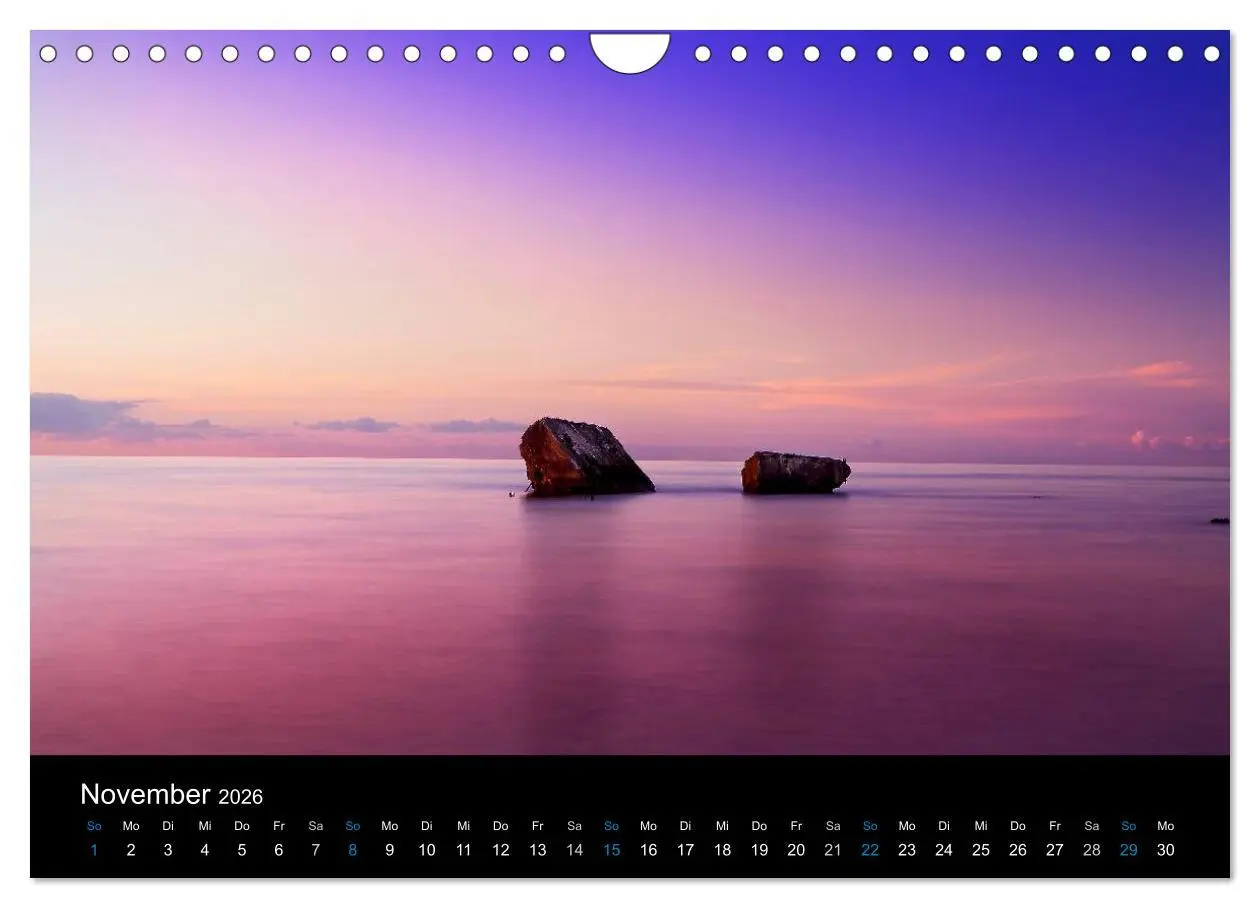Select Sunday date 8
Viewport: 1260px width, 908px height.
point(352,849)
